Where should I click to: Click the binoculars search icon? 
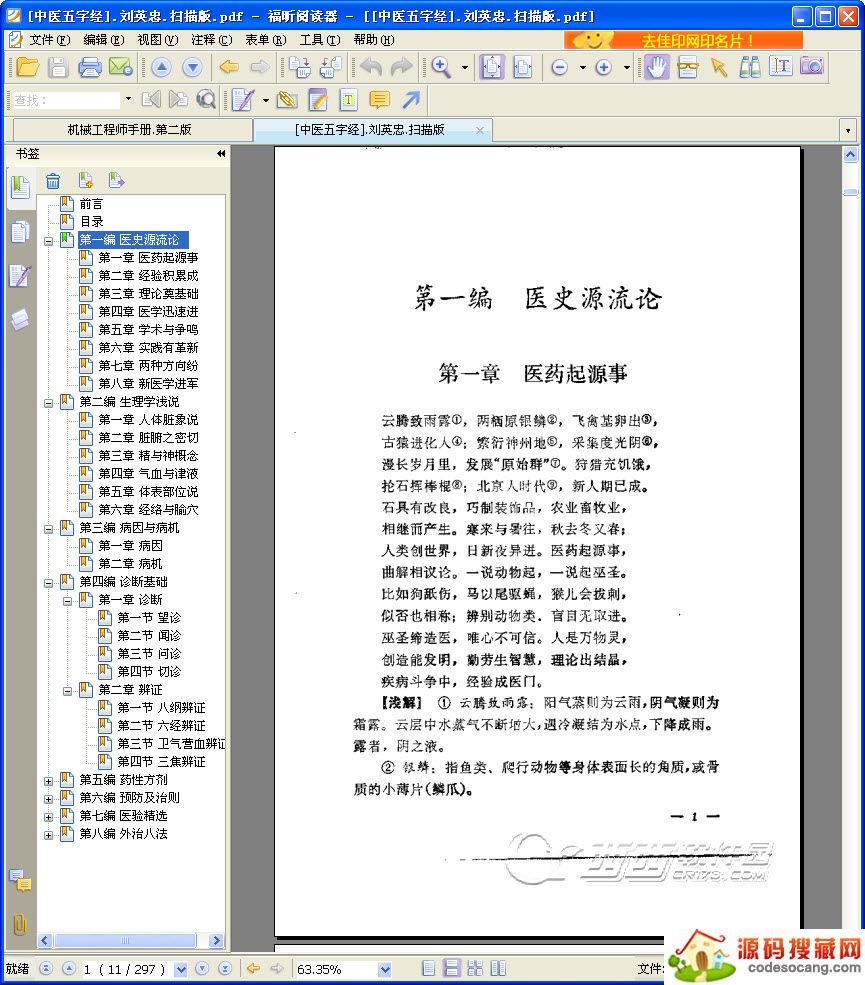tap(749, 67)
